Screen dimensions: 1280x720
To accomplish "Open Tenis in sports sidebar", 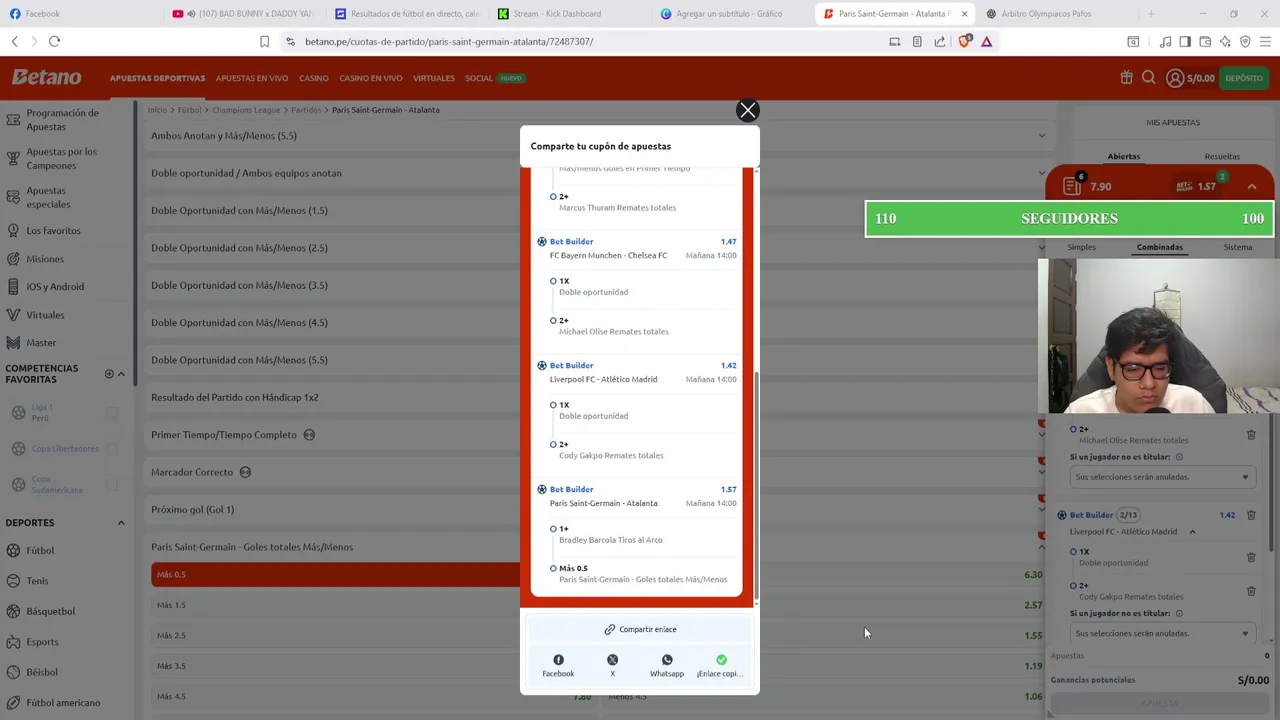I will (37, 581).
